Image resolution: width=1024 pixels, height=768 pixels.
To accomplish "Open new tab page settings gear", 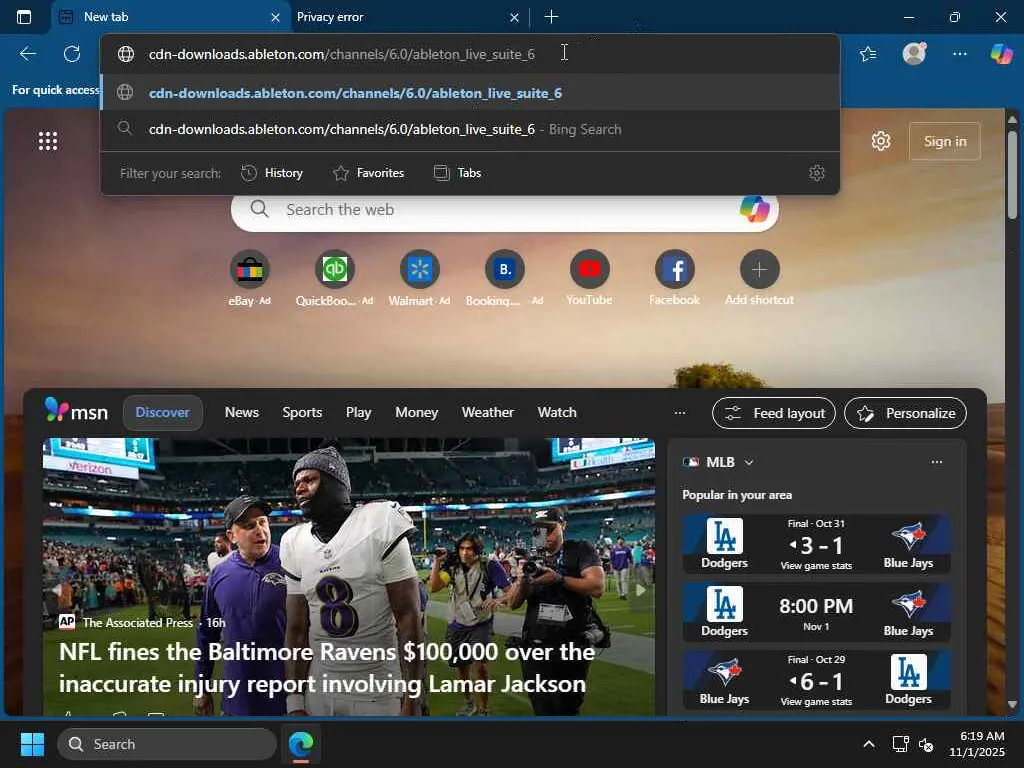I will coord(880,141).
